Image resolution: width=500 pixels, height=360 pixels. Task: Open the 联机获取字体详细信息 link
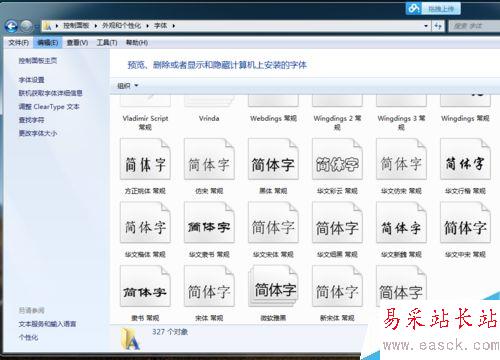(50, 93)
